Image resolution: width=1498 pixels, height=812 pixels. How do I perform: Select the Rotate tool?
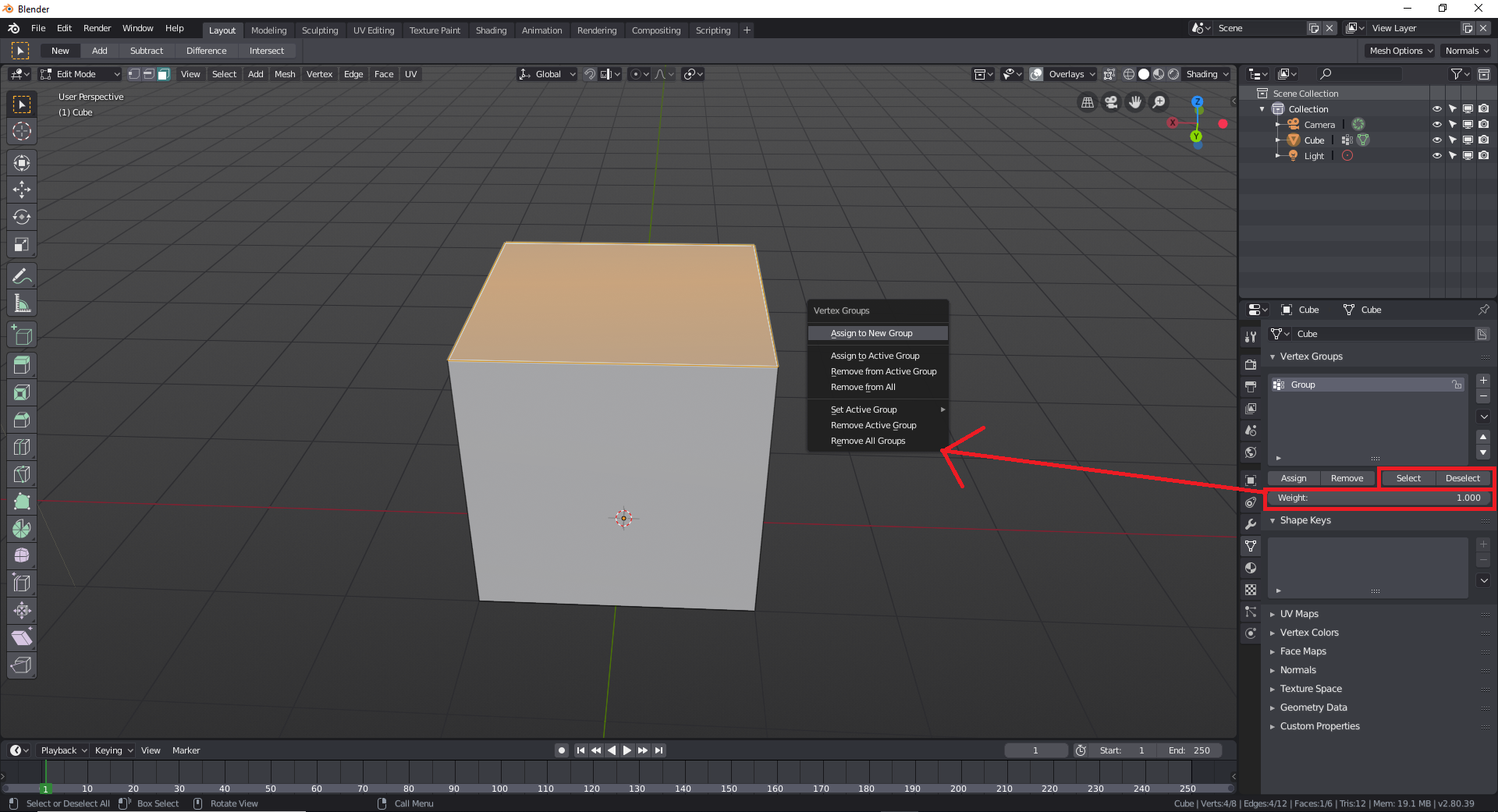click(x=22, y=217)
